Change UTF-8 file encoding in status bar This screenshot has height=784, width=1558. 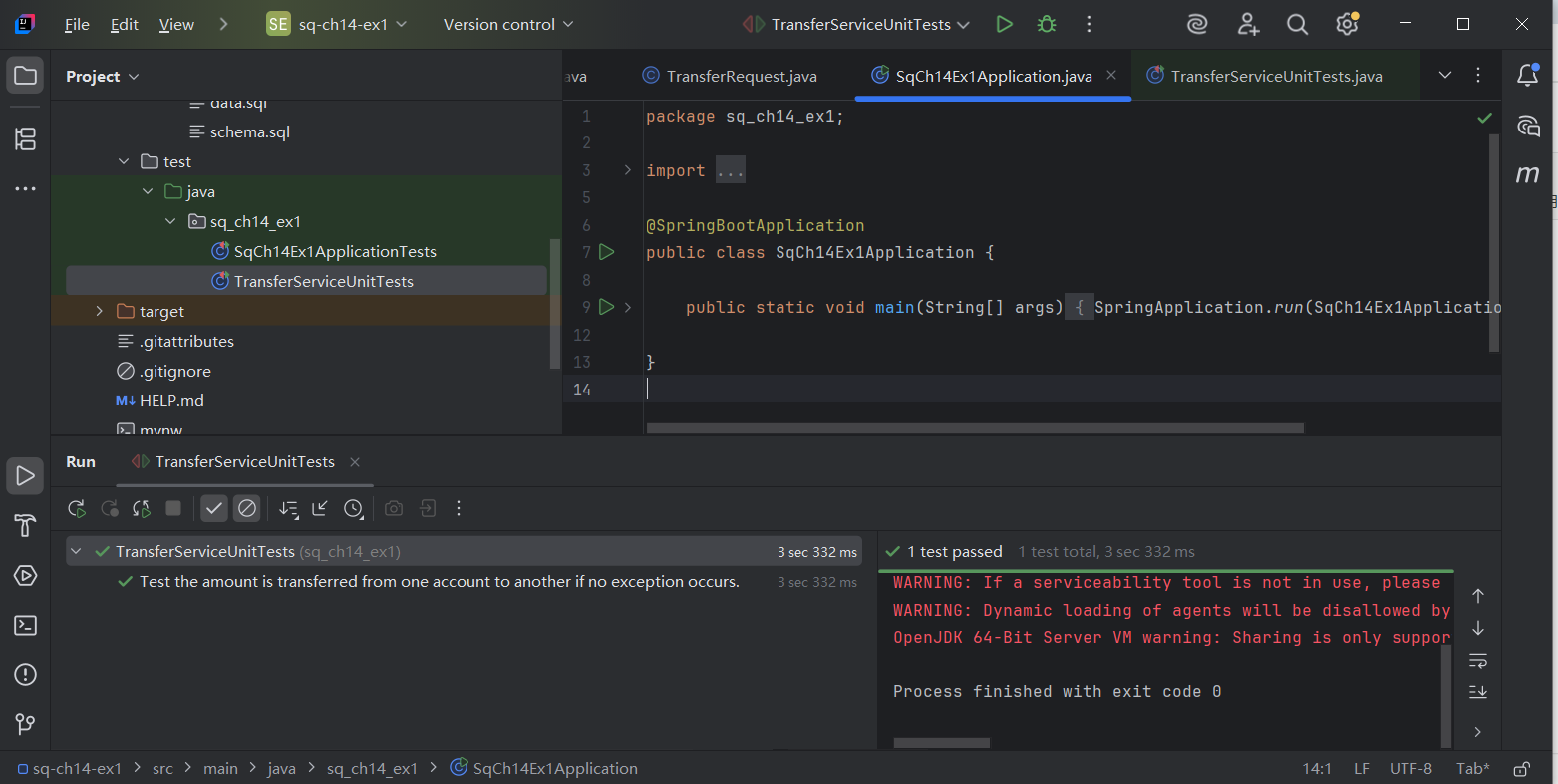coord(1411,769)
